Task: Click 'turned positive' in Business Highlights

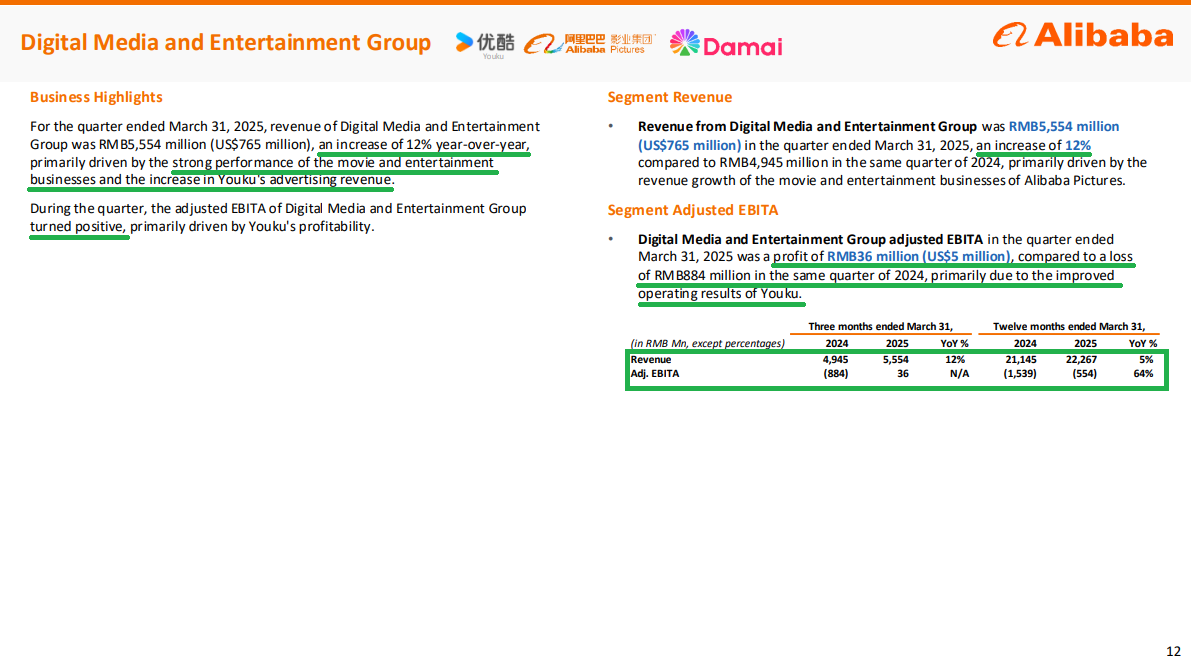Action: (77, 226)
